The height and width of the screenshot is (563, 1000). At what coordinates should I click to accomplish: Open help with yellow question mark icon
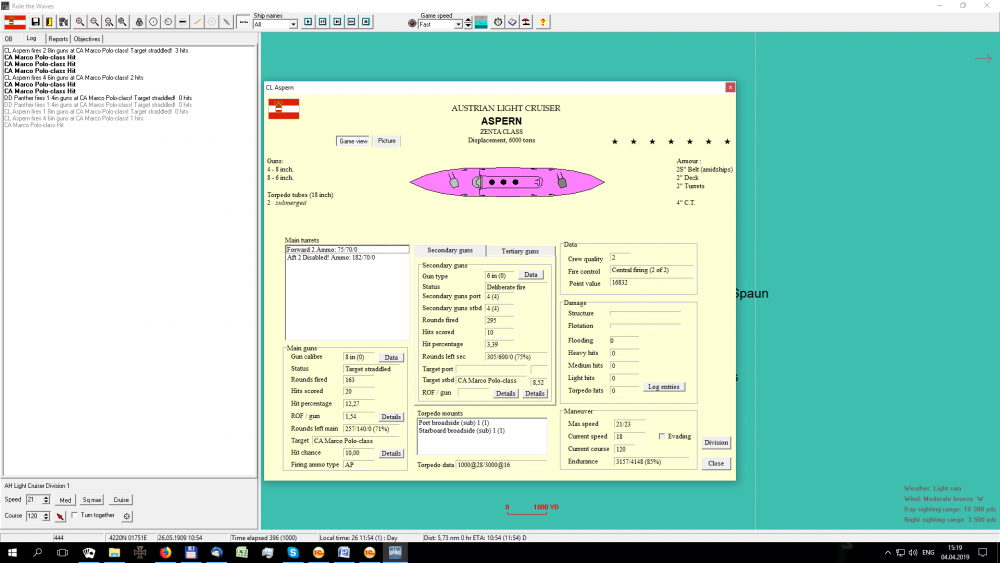543,22
